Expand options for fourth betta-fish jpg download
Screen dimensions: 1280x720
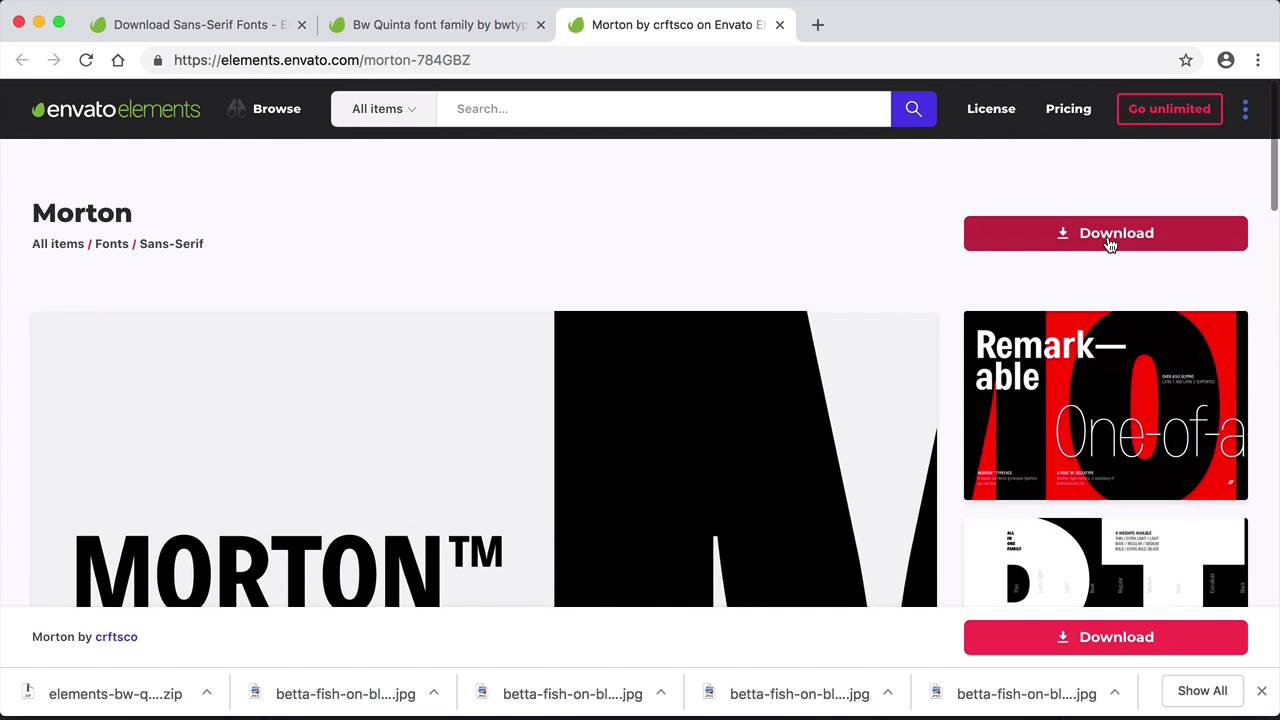[1115, 692]
